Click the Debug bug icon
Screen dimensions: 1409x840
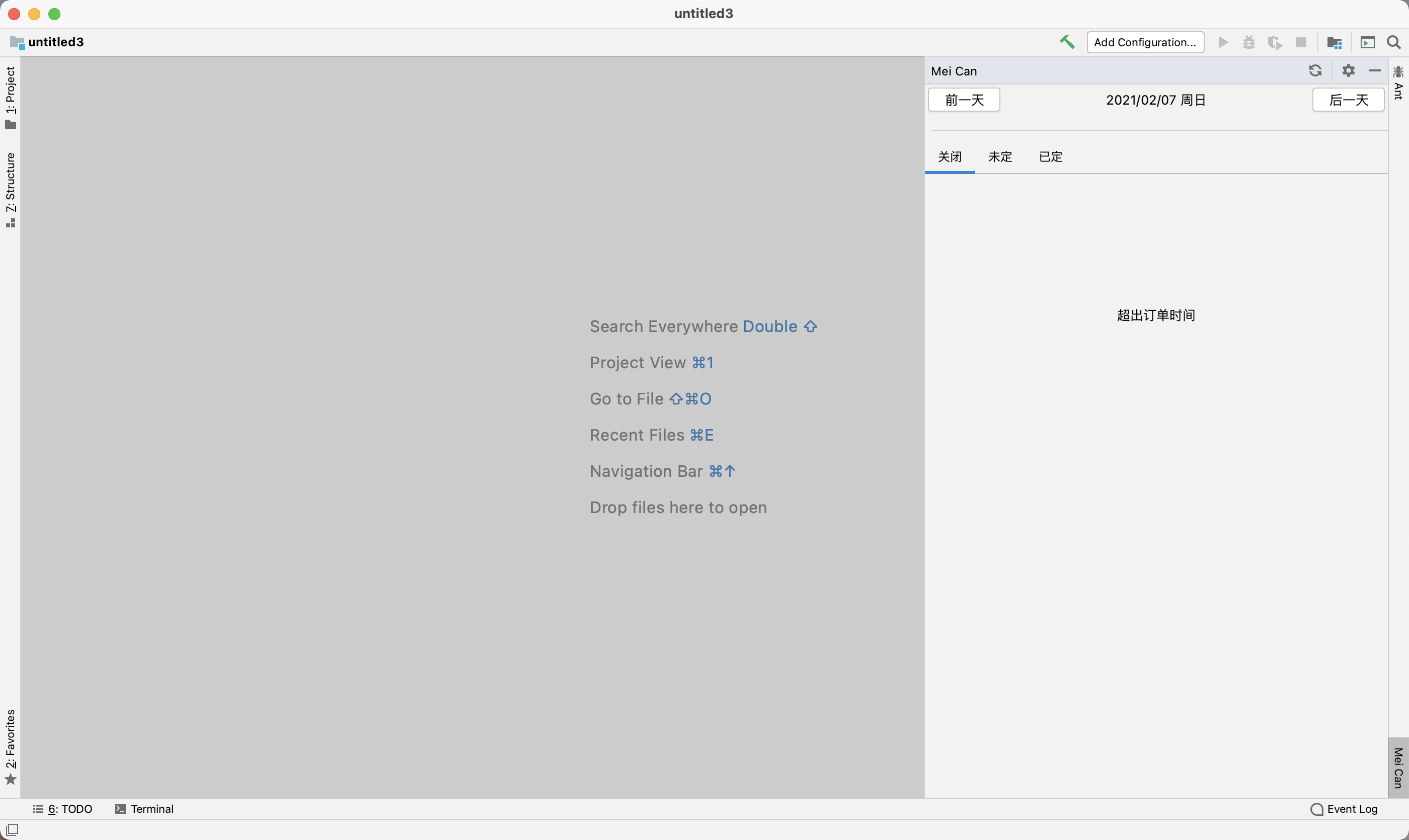[x=1249, y=42]
